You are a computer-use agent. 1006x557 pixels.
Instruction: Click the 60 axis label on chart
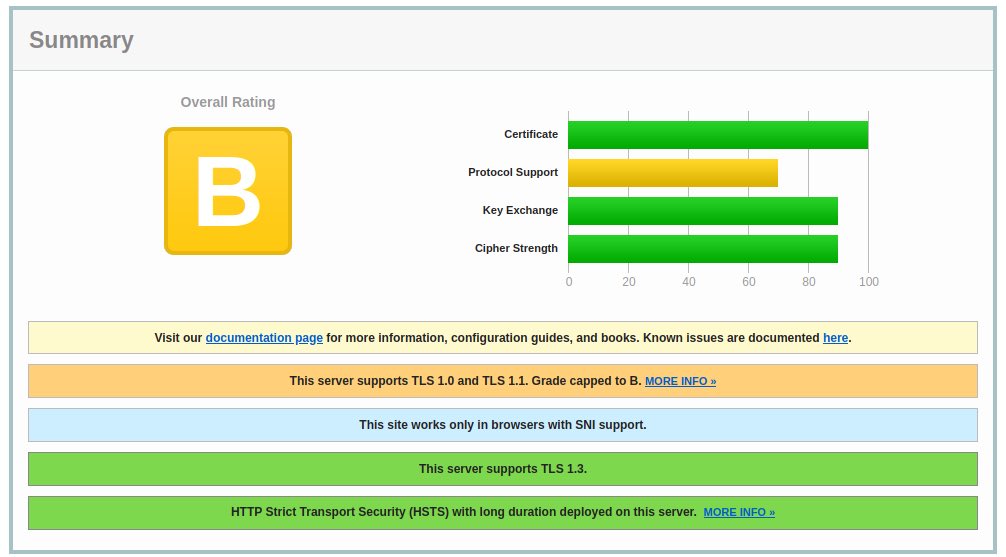(x=749, y=282)
